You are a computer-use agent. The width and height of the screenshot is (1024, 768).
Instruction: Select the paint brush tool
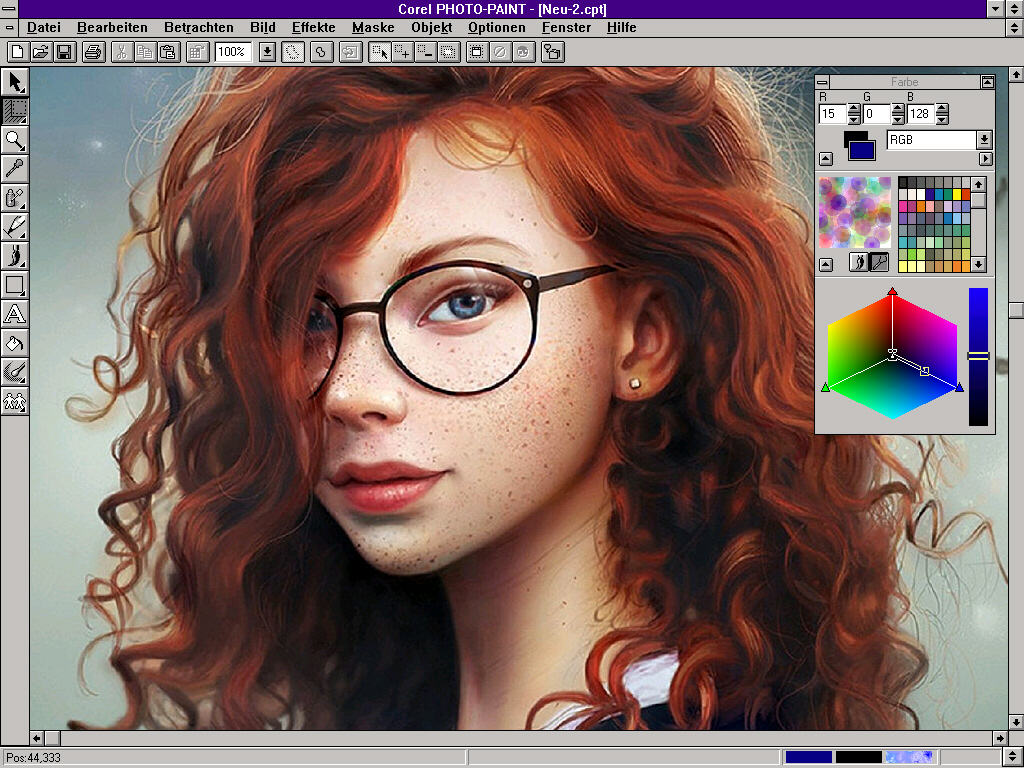[x=15, y=255]
